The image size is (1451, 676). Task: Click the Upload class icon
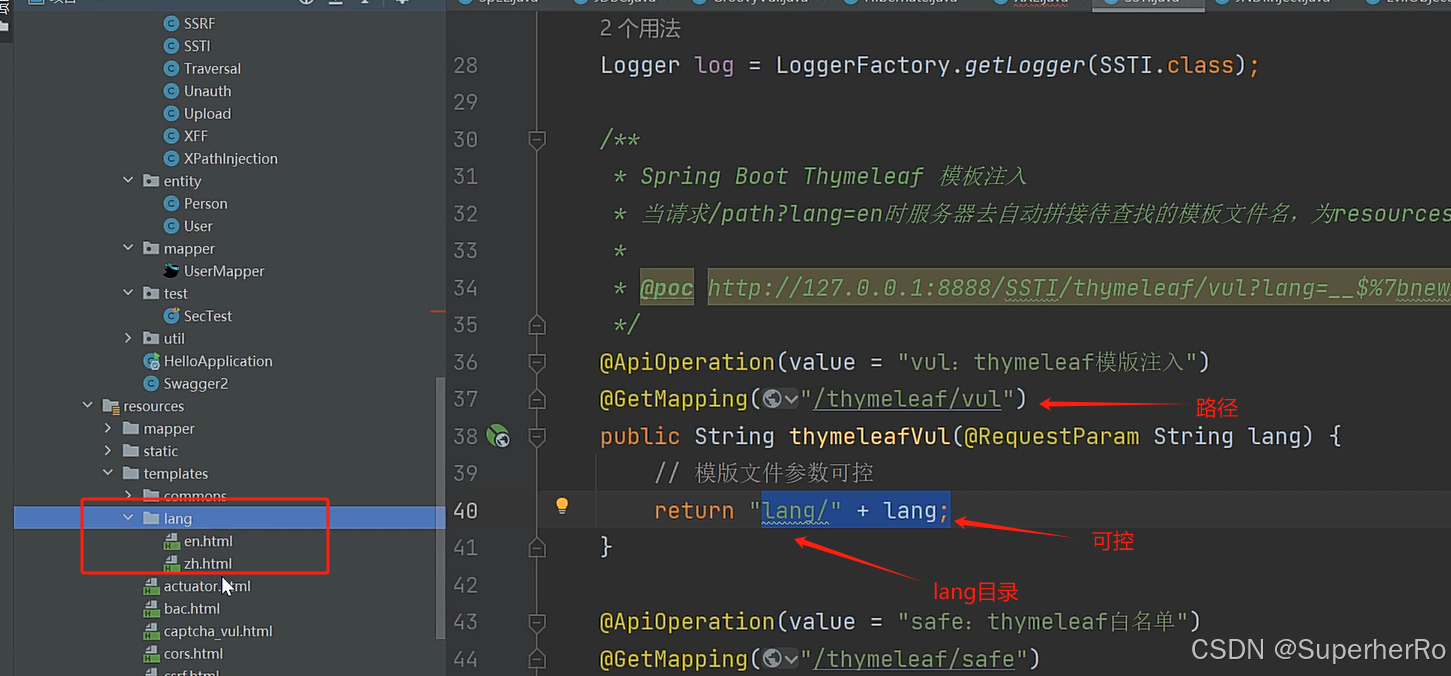click(172, 113)
